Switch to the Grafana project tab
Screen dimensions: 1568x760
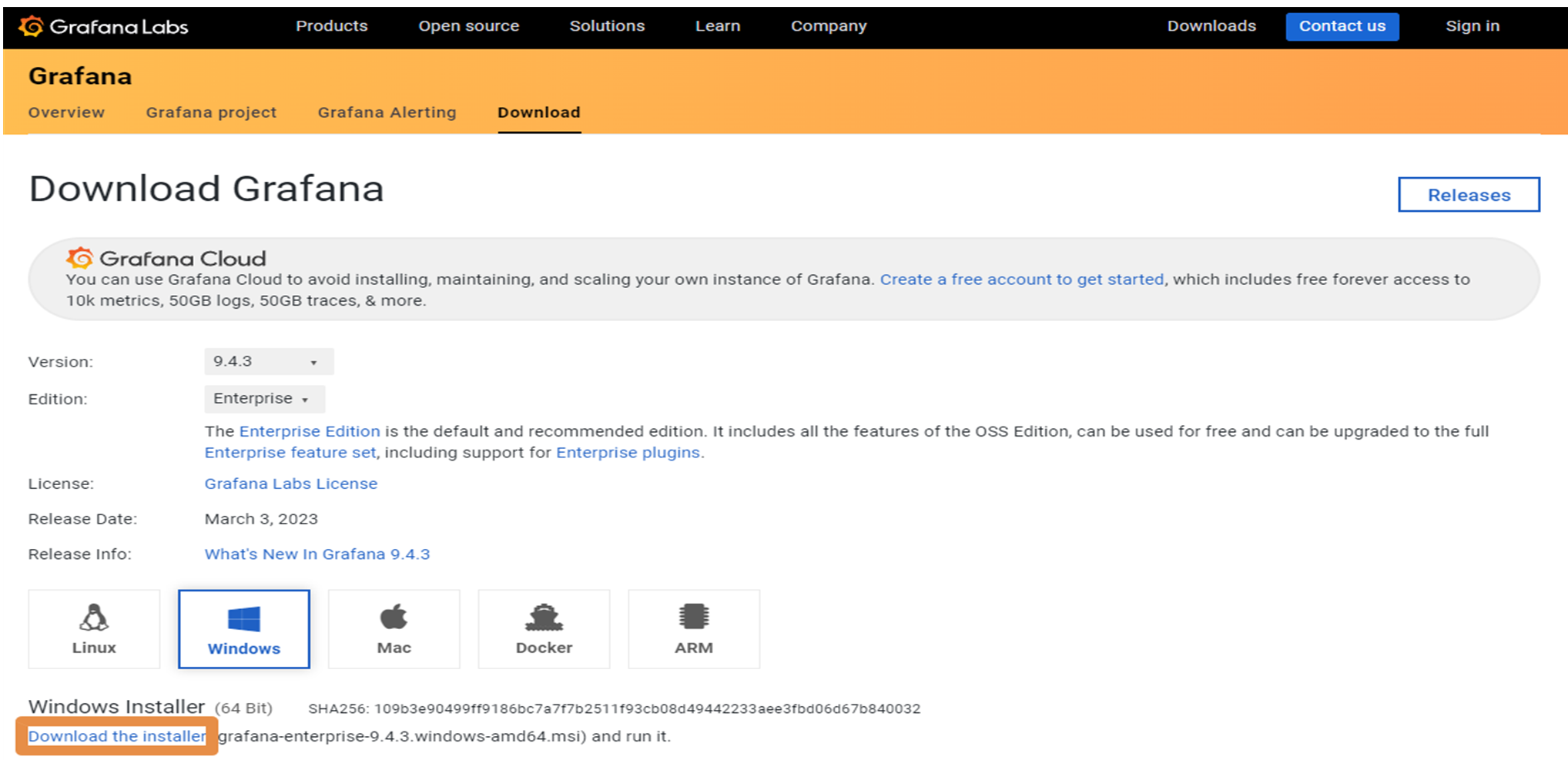211,112
